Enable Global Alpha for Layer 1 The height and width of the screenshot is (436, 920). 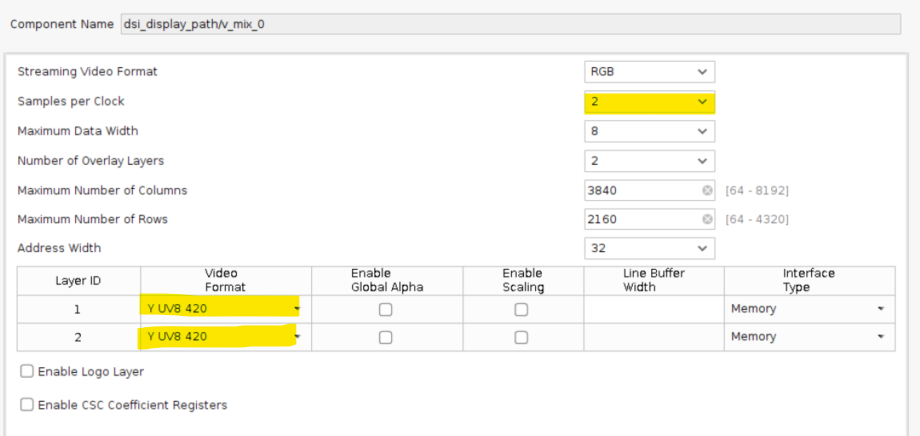tap(385, 309)
